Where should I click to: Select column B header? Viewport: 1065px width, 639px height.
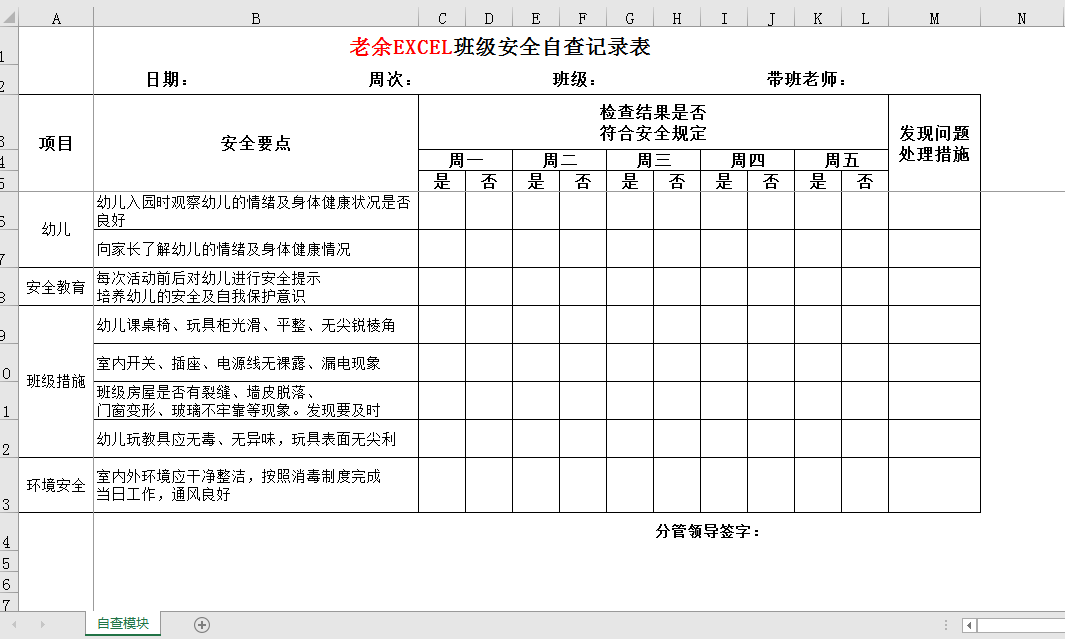point(256,18)
